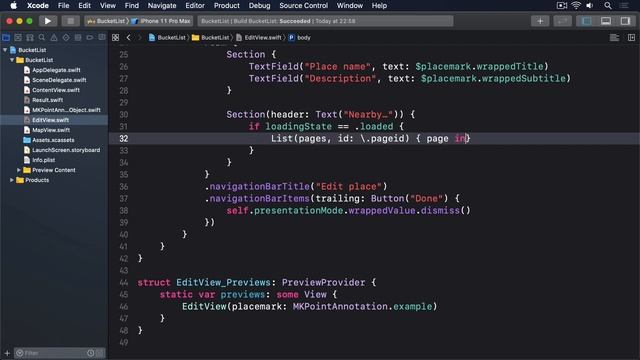Run the project with the Play button

(47, 21)
